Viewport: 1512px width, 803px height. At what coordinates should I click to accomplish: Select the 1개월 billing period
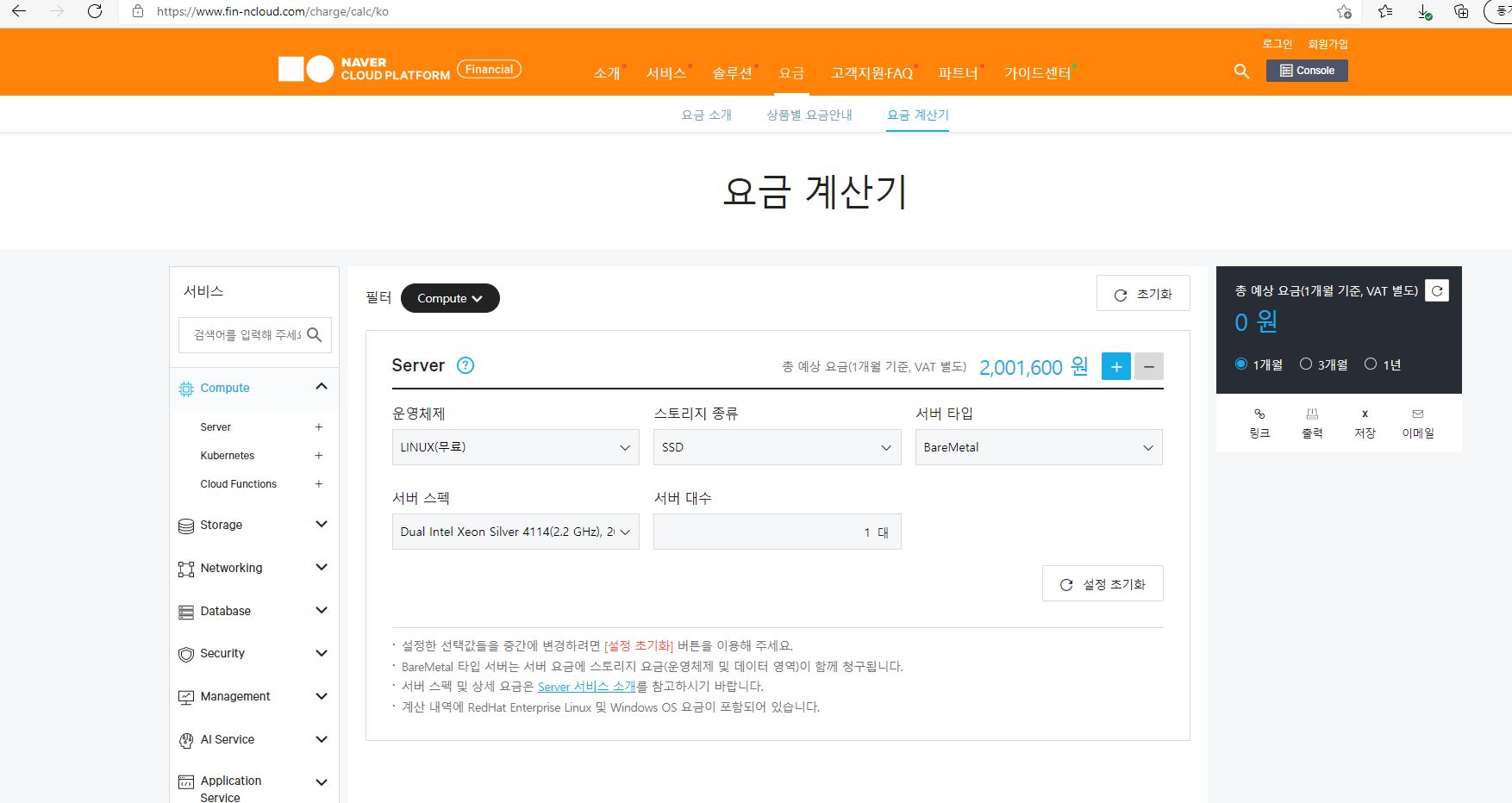coord(1241,364)
